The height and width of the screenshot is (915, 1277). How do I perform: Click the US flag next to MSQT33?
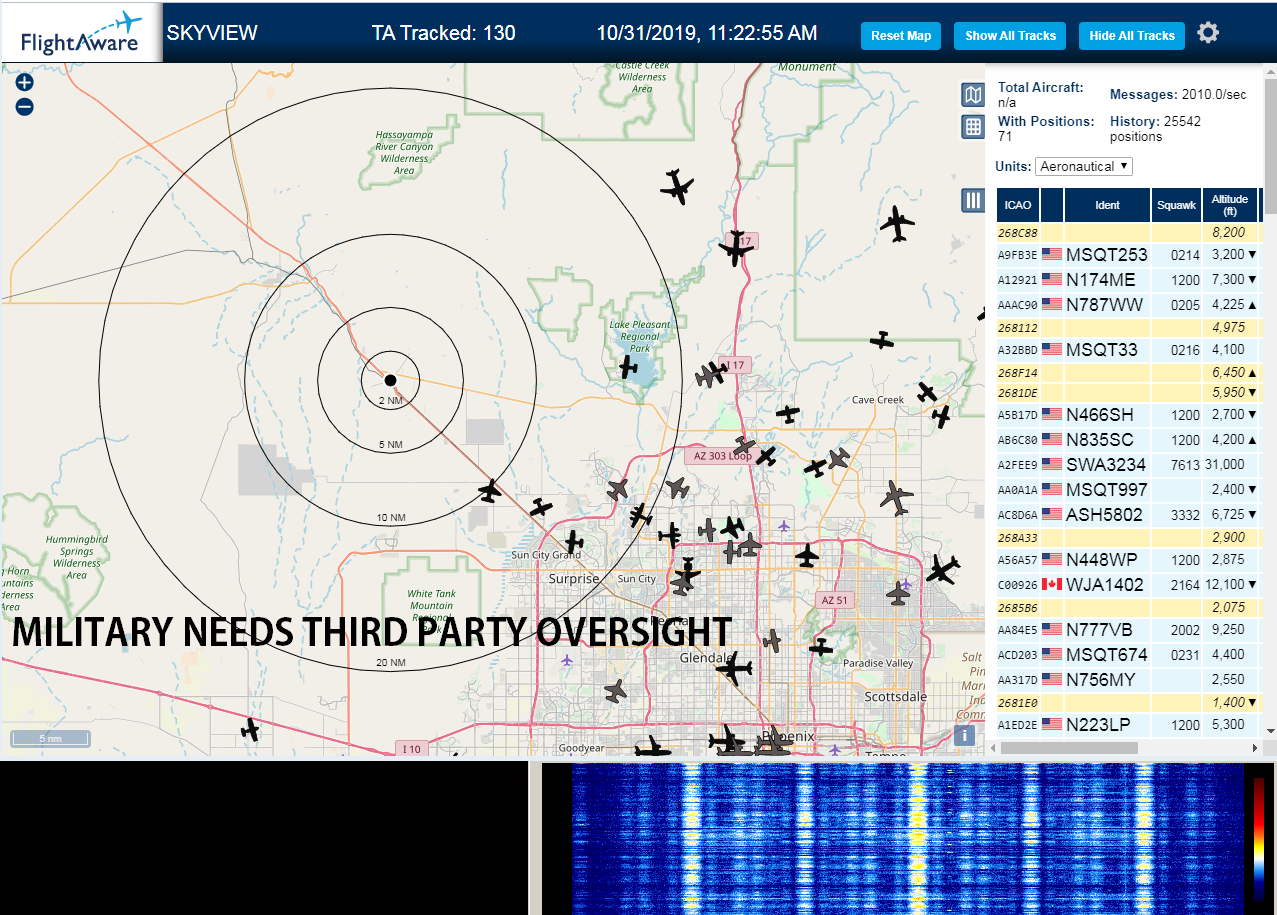pyautogui.click(x=1052, y=349)
